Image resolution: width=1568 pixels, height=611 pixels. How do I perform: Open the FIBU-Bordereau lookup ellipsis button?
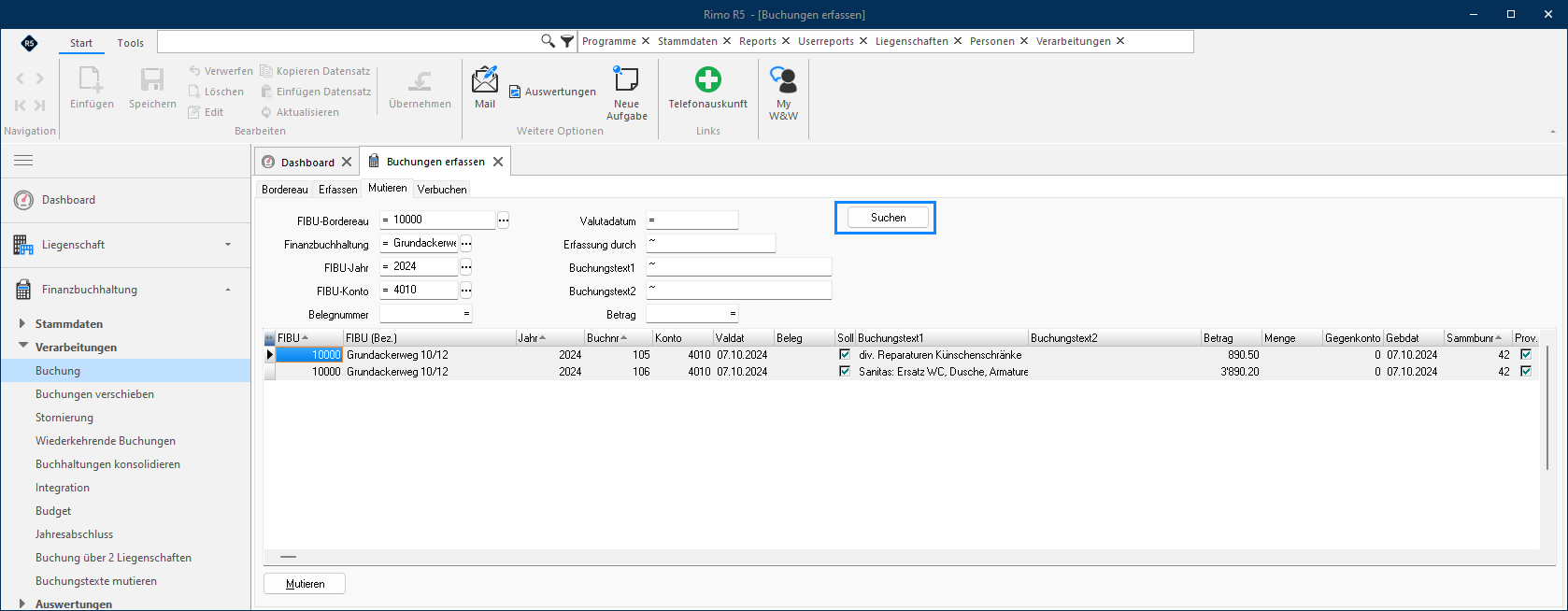503,220
